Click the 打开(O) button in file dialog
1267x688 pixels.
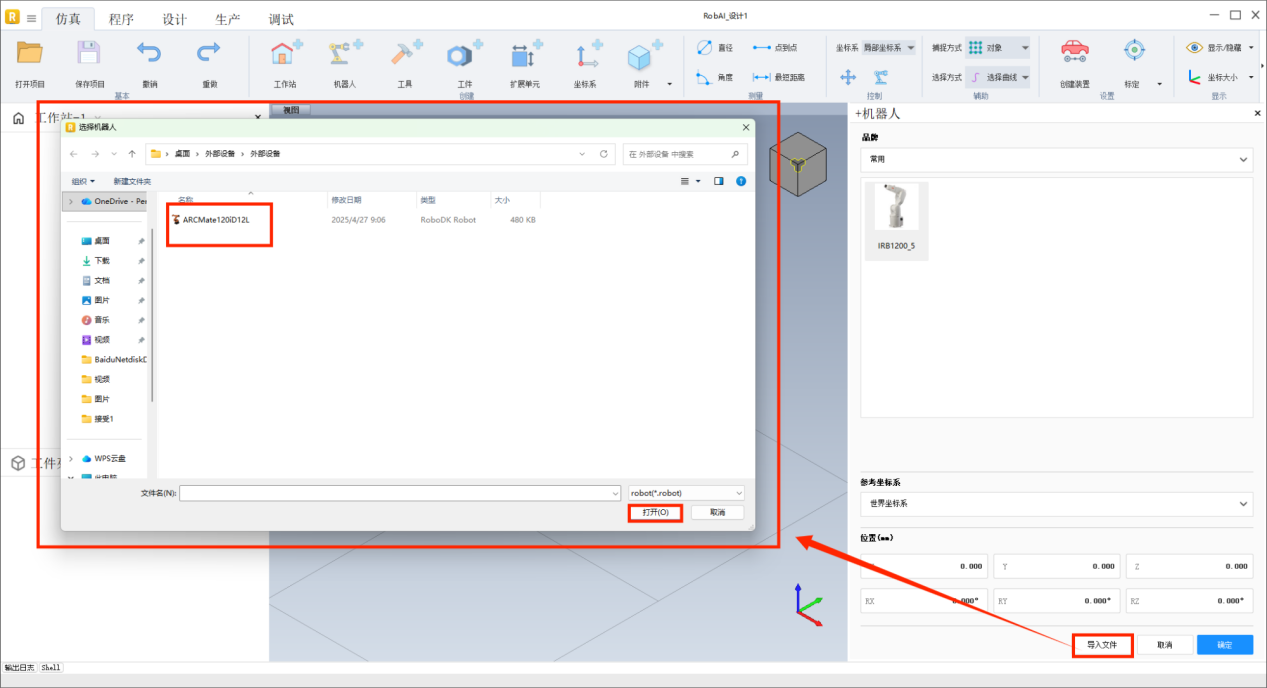click(655, 512)
